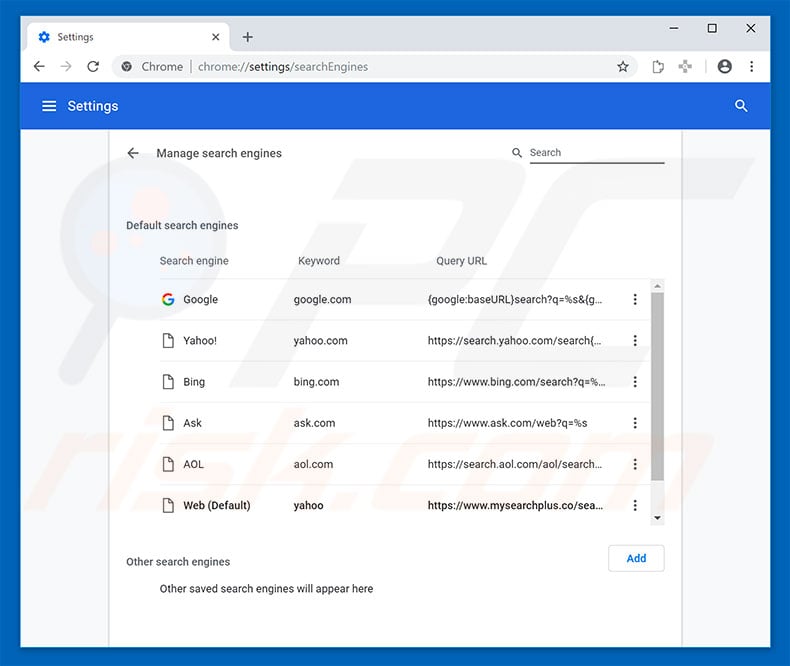Open Chrome's three-dot main menu
790x666 pixels.
coord(751,66)
